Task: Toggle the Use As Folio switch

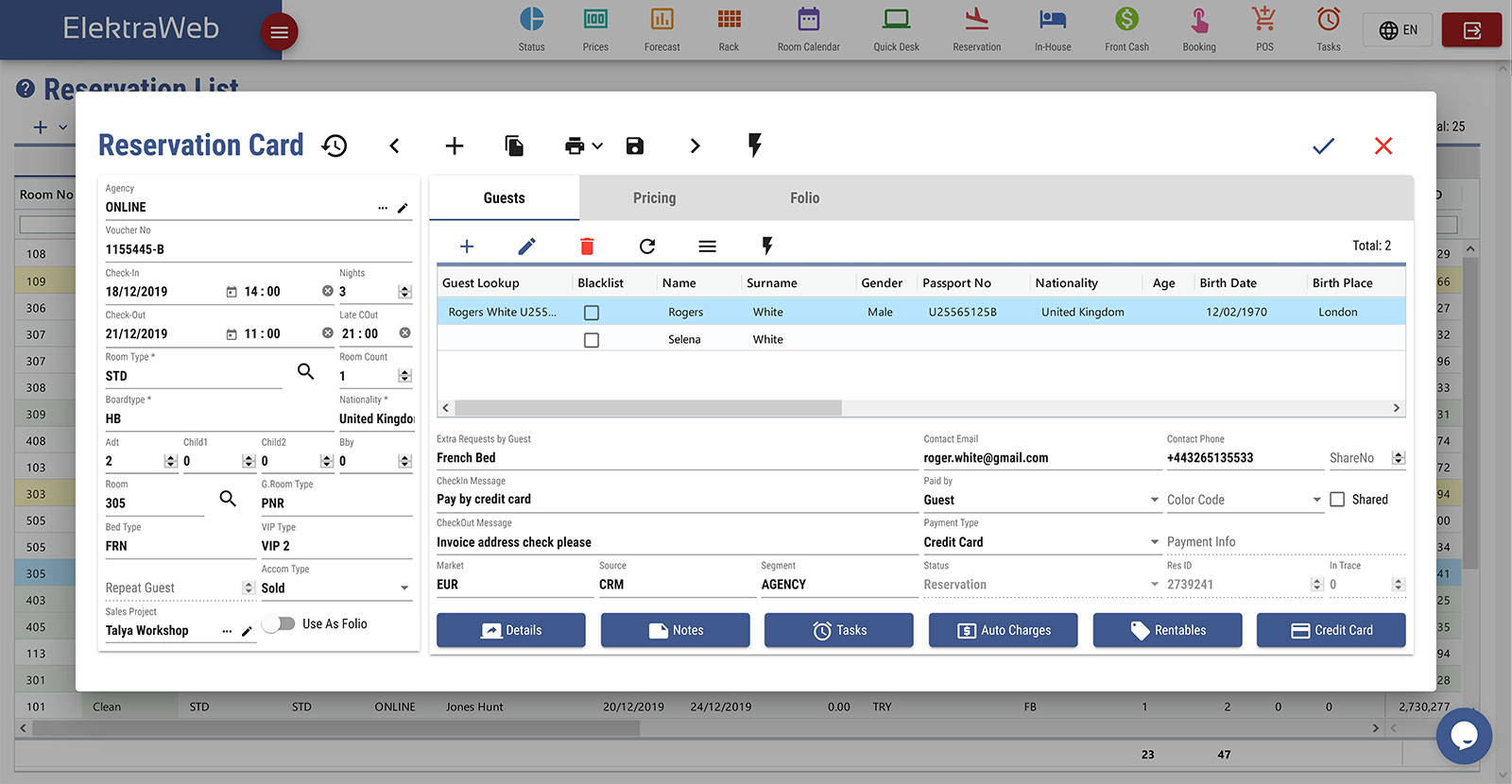Action: click(278, 624)
